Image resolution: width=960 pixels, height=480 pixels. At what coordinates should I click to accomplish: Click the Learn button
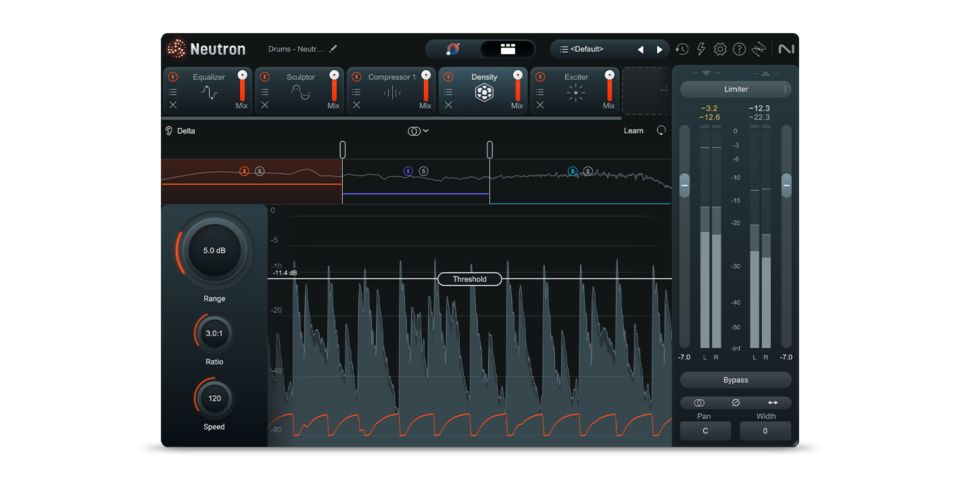pos(633,131)
